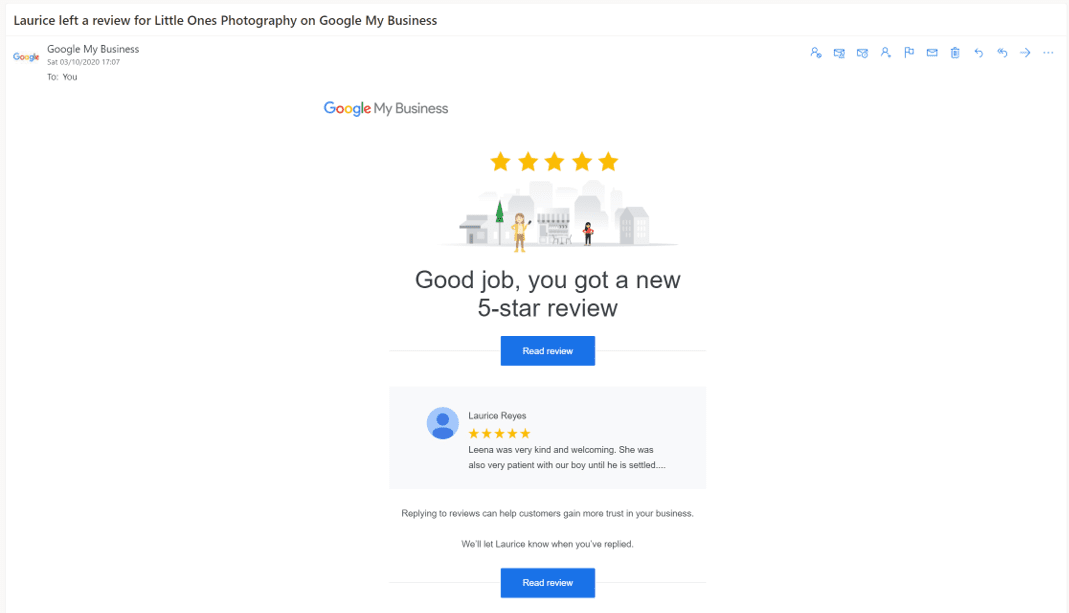This screenshot has width=1069, height=613.
Task: Forward this email with the arrow icon
Action: (x=1025, y=53)
